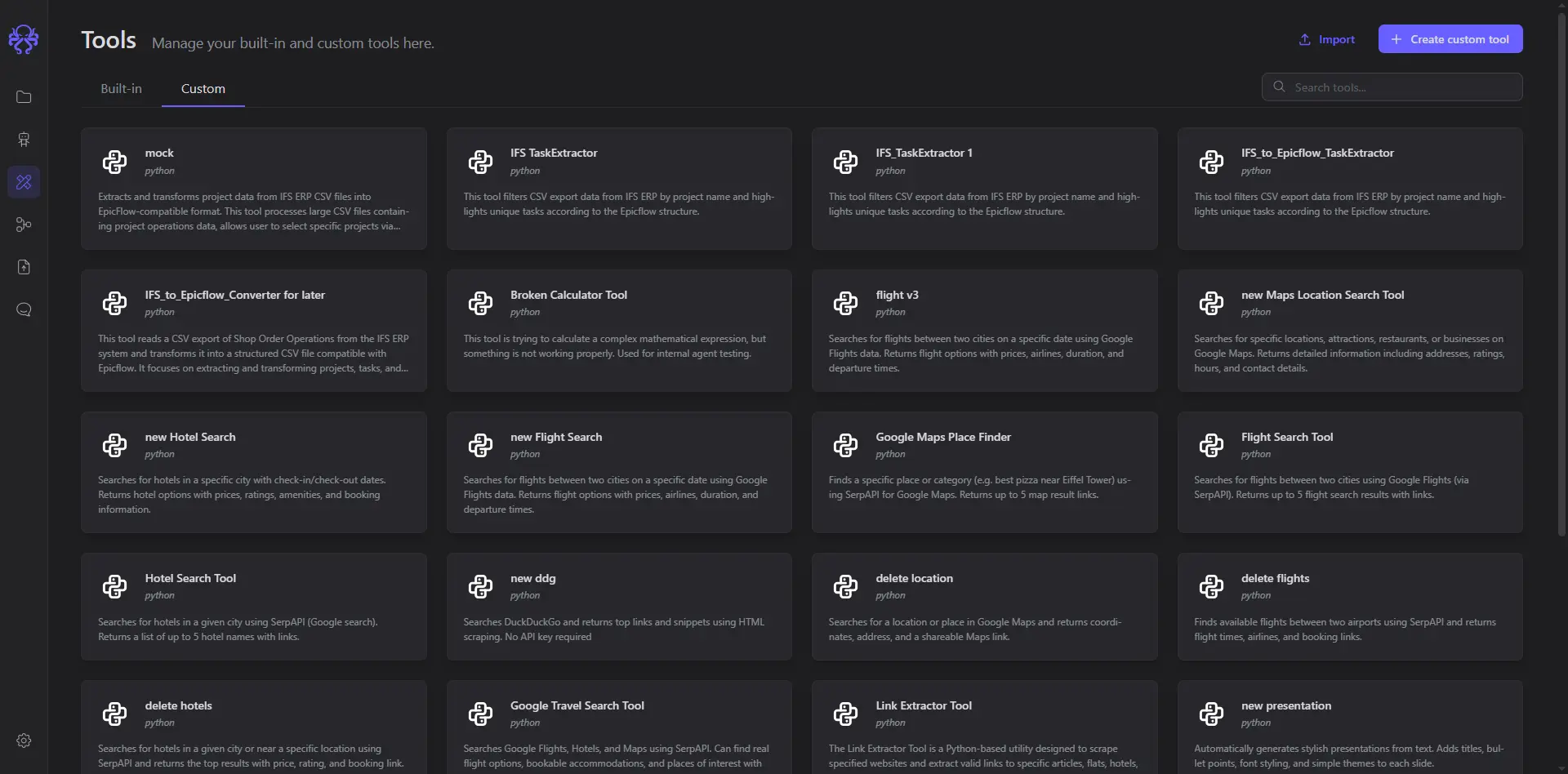Open the flight v3 tool card
The image size is (1568, 774).
click(x=983, y=331)
